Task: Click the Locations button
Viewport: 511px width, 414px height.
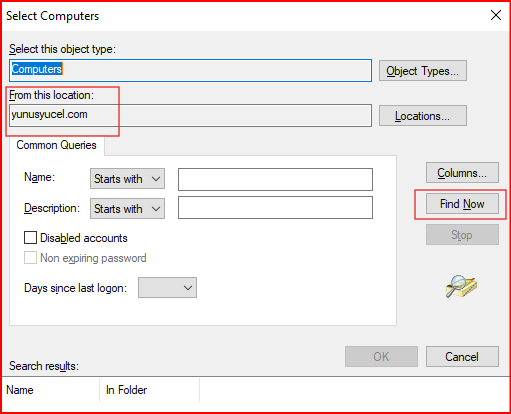Action: click(x=423, y=116)
